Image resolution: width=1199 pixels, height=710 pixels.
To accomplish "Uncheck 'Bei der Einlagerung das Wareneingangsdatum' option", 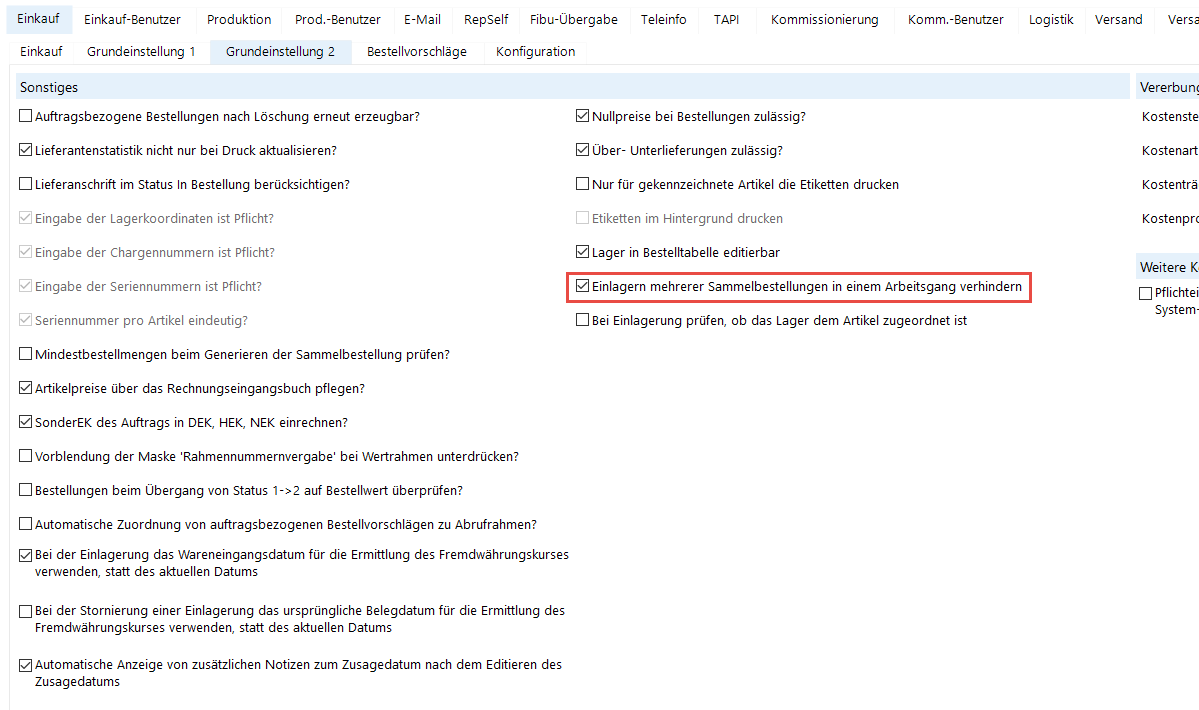I will click(x=25, y=556).
